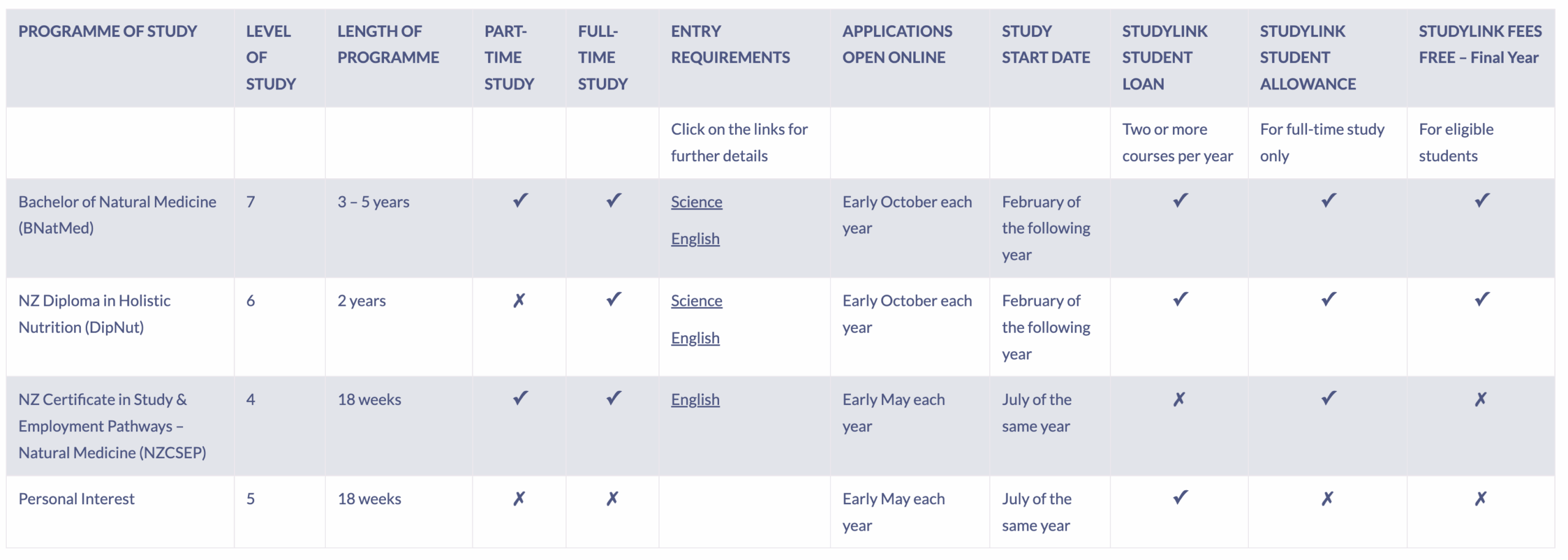Image resolution: width=1568 pixels, height=560 pixels.
Task: Click the Programme of Study column header
Action: click(108, 31)
